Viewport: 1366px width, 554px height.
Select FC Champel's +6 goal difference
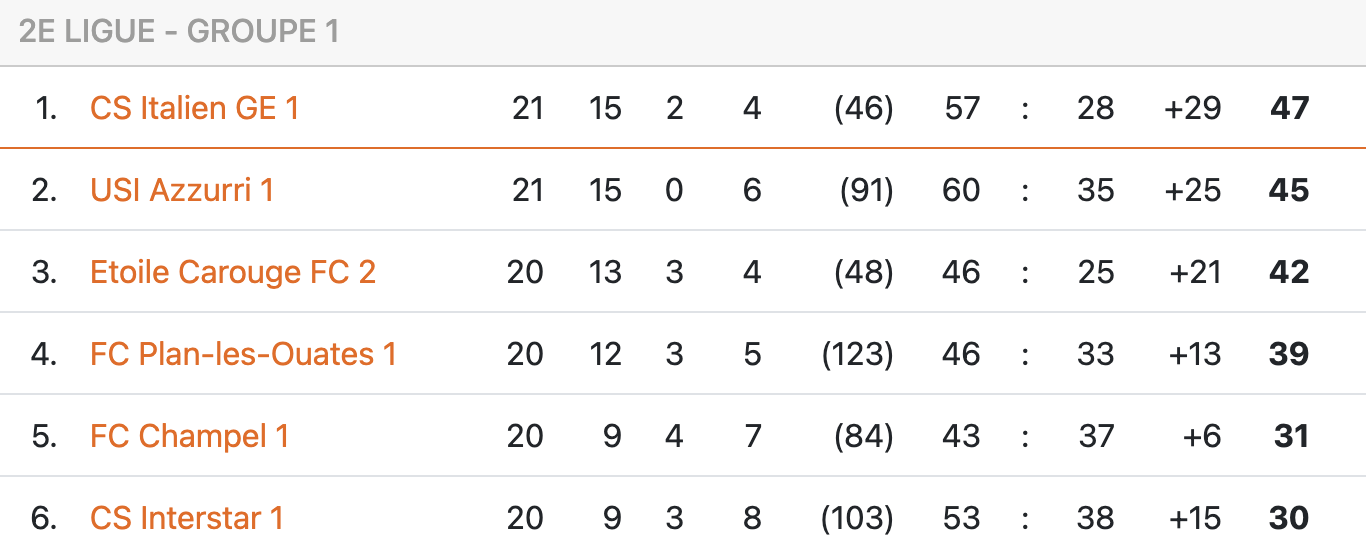[x=1200, y=436]
